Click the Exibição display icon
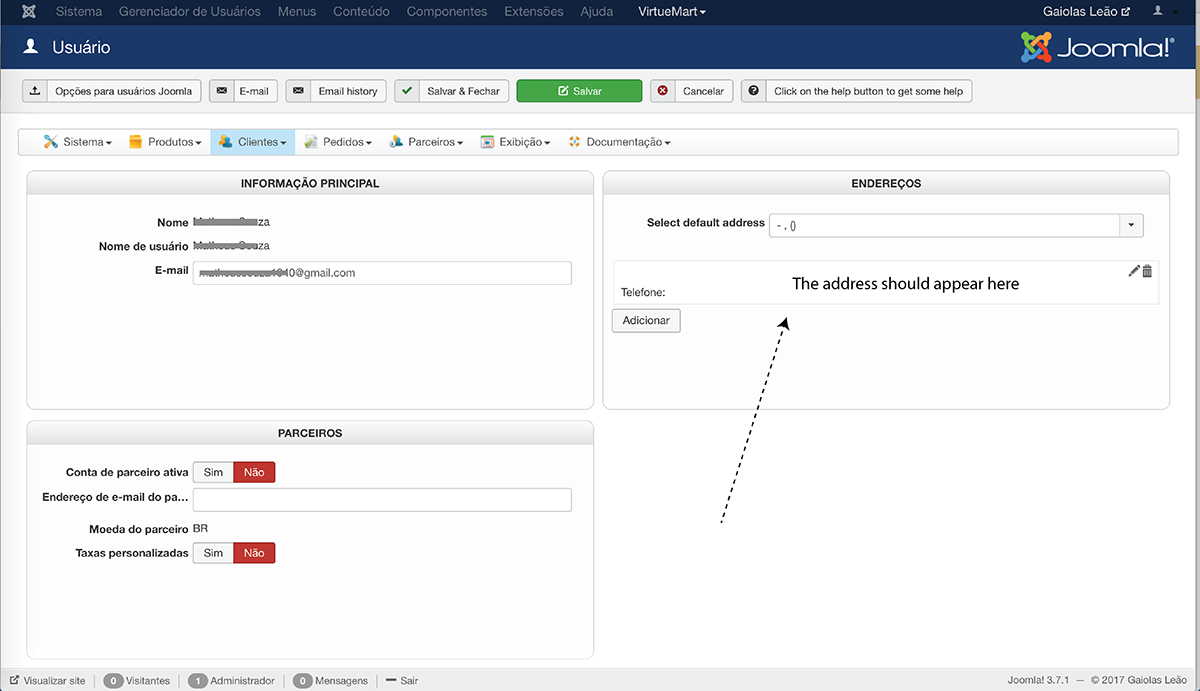This screenshot has width=1200, height=691. [487, 142]
